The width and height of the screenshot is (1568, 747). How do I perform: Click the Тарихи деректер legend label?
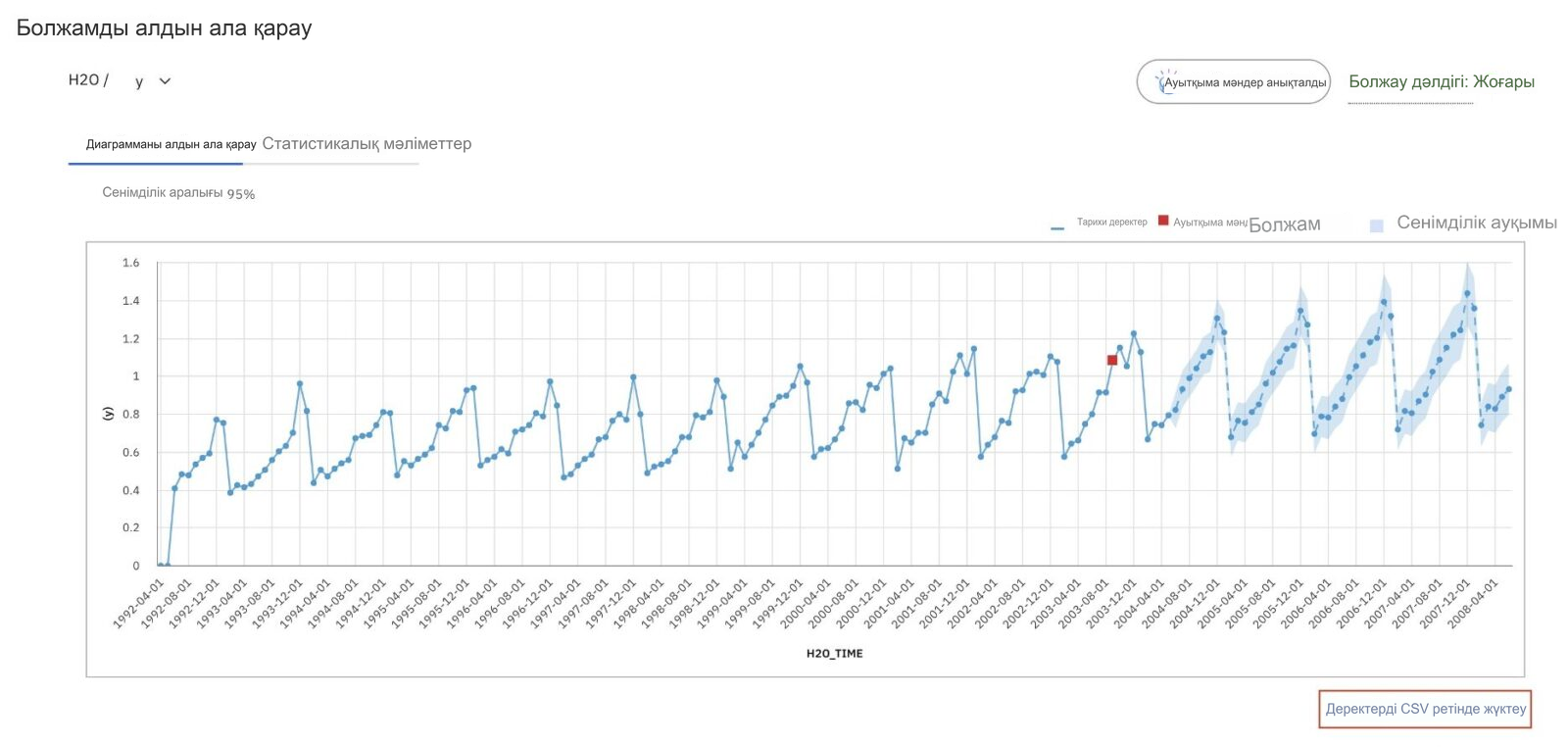1111,223
